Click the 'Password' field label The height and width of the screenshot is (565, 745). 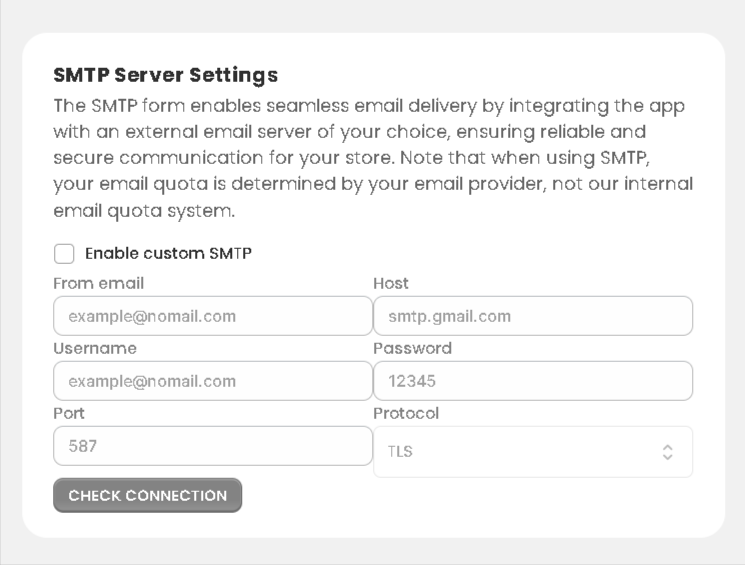point(412,349)
